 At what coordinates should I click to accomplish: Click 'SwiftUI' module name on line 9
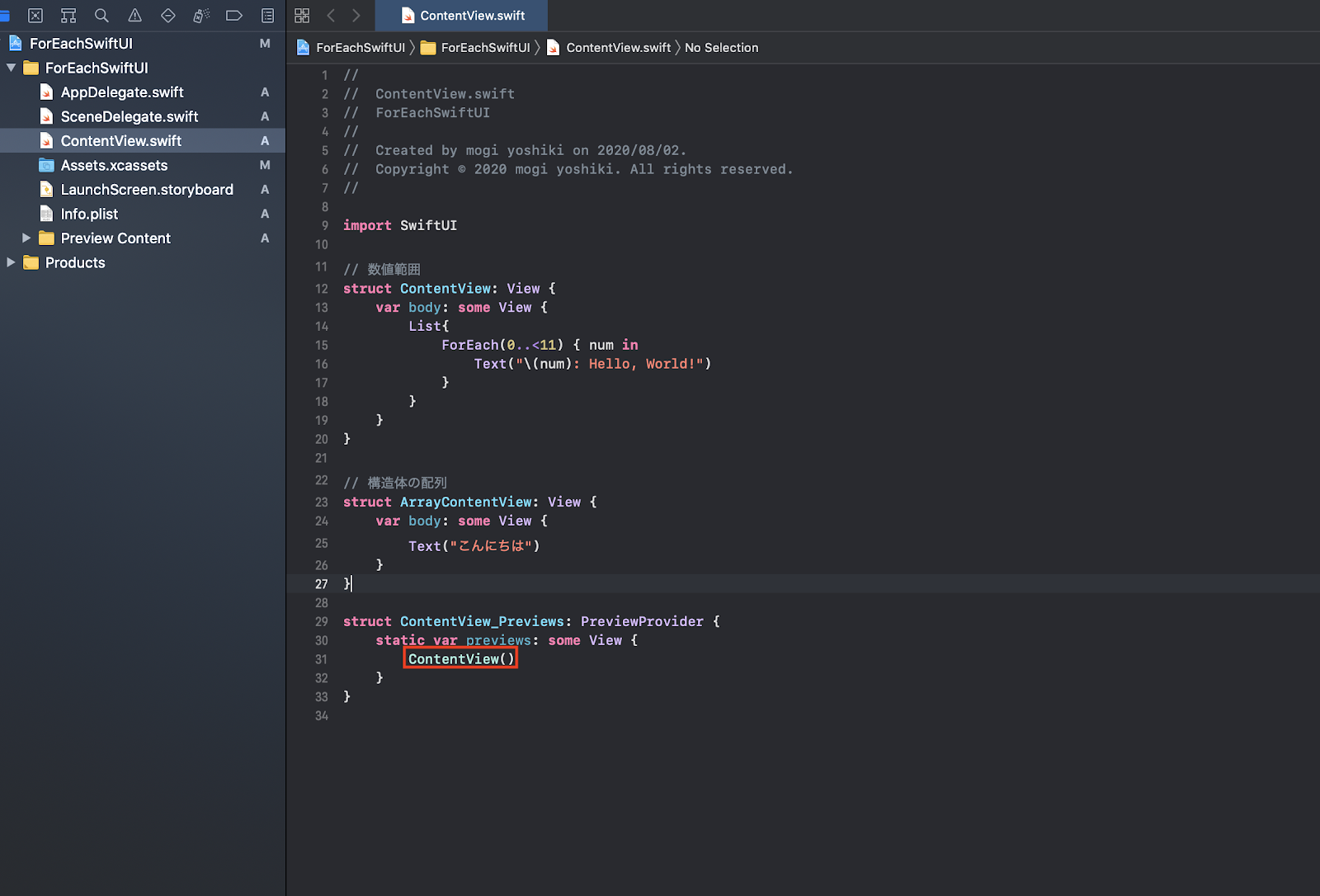point(429,225)
